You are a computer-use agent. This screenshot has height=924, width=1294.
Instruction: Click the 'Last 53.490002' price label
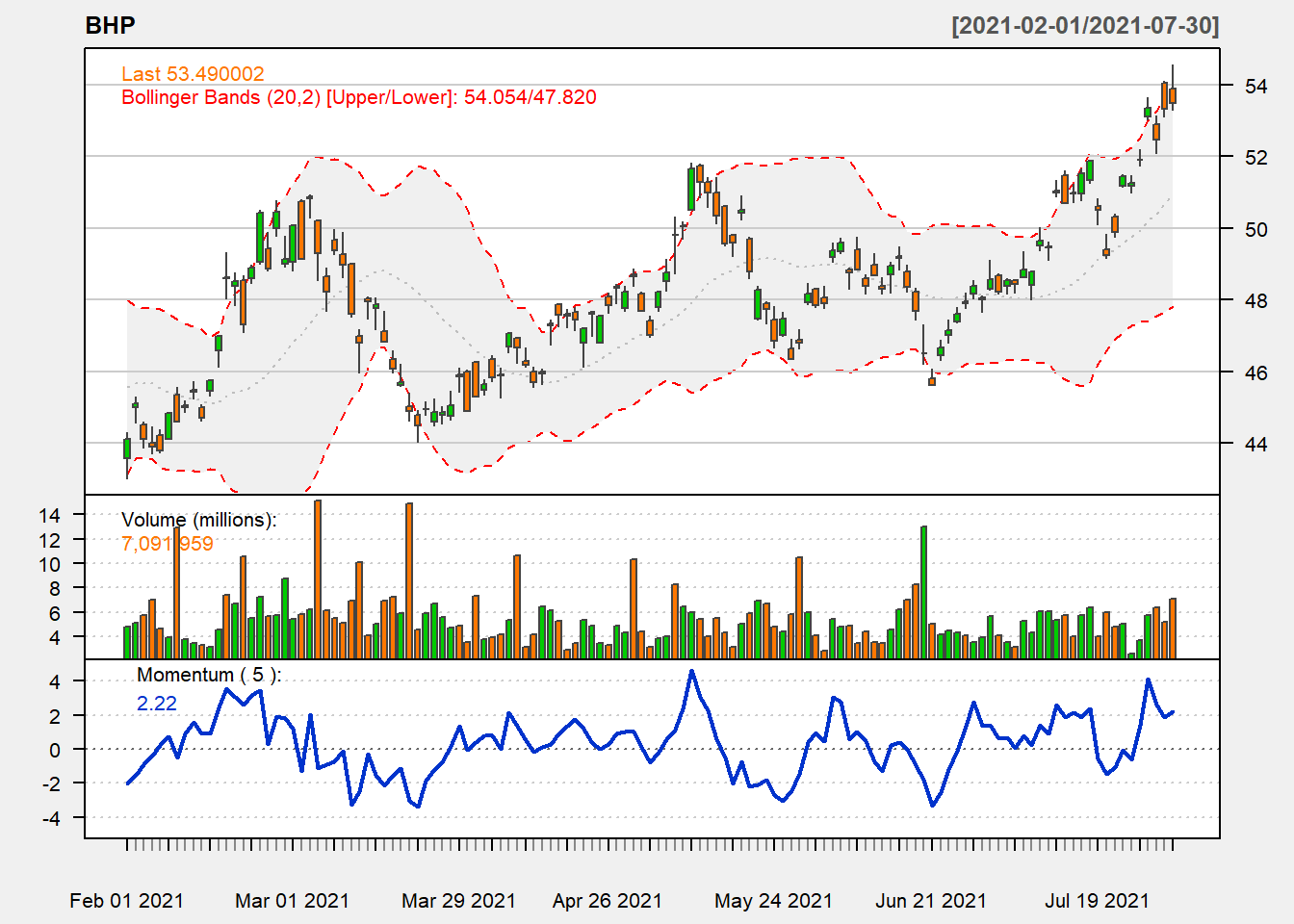[x=193, y=74]
